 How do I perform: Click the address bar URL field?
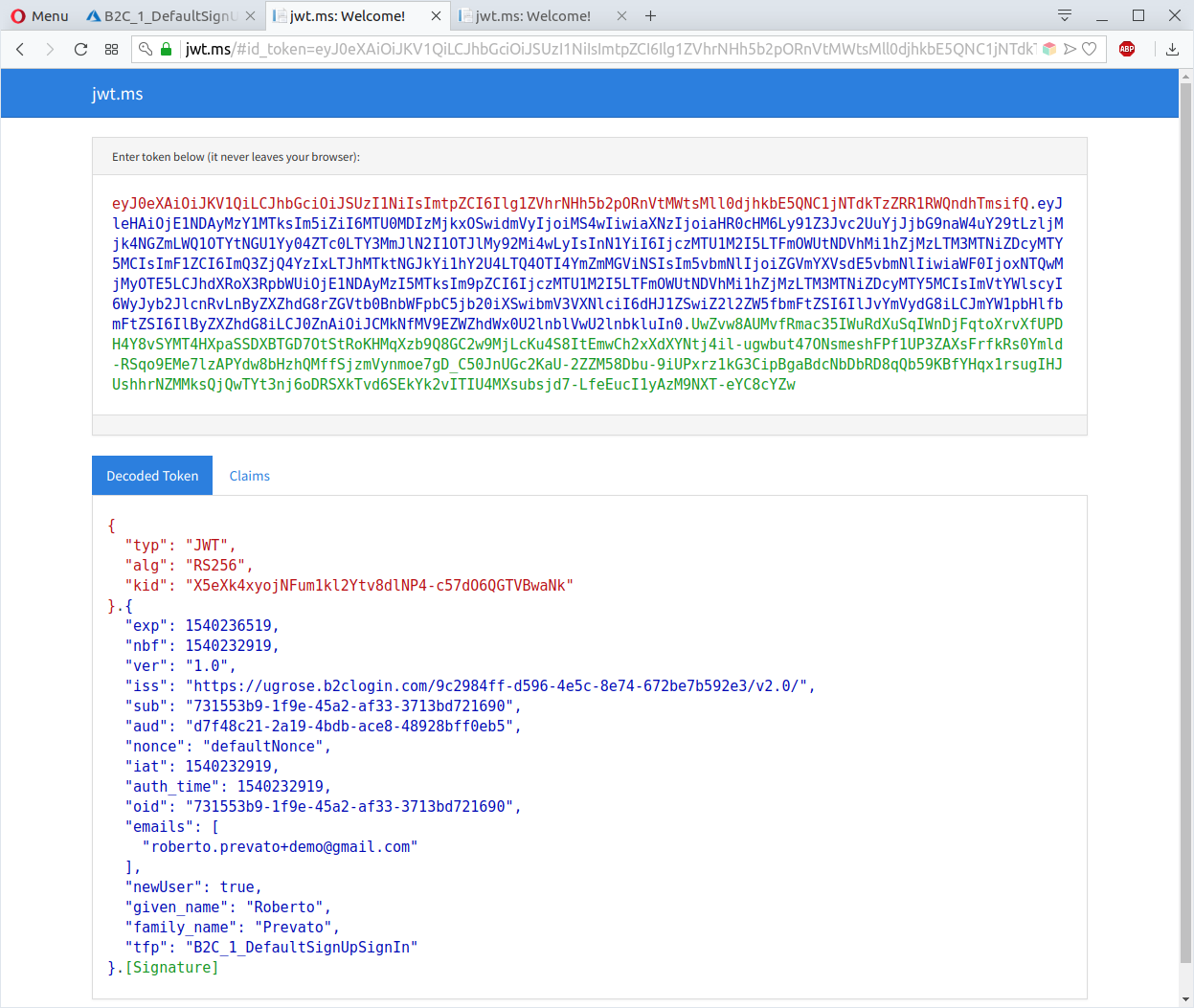coord(610,49)
